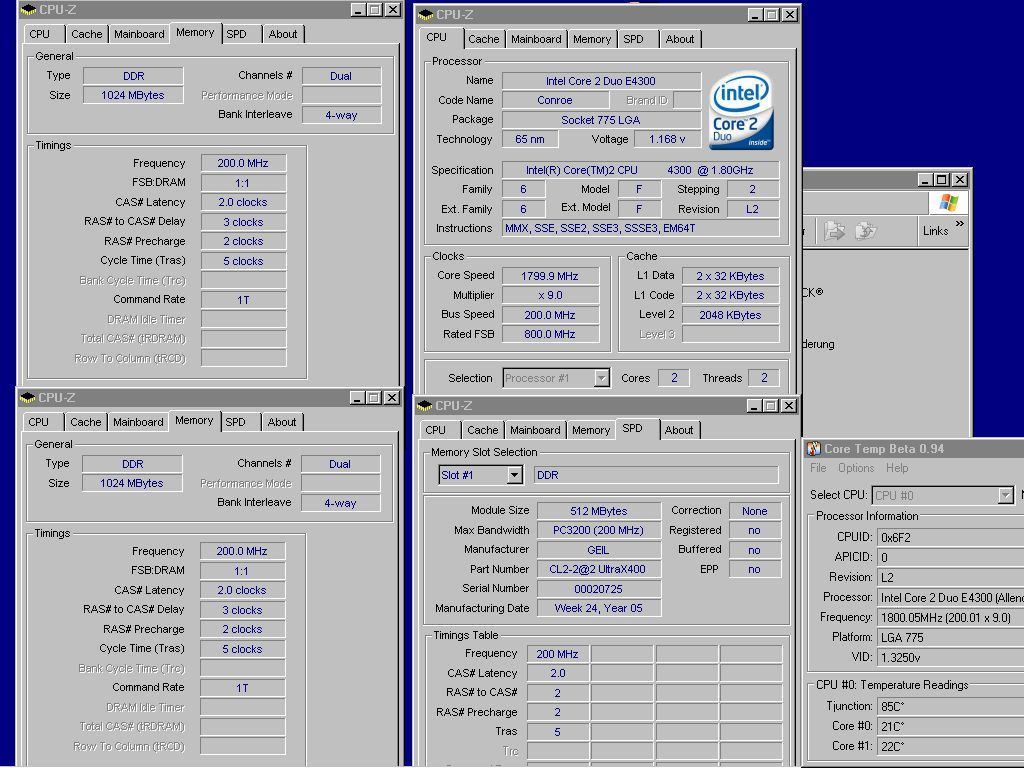Click the technology value '65 nm'
This screenshot has width=1024, height=768.
click(530, 139)
